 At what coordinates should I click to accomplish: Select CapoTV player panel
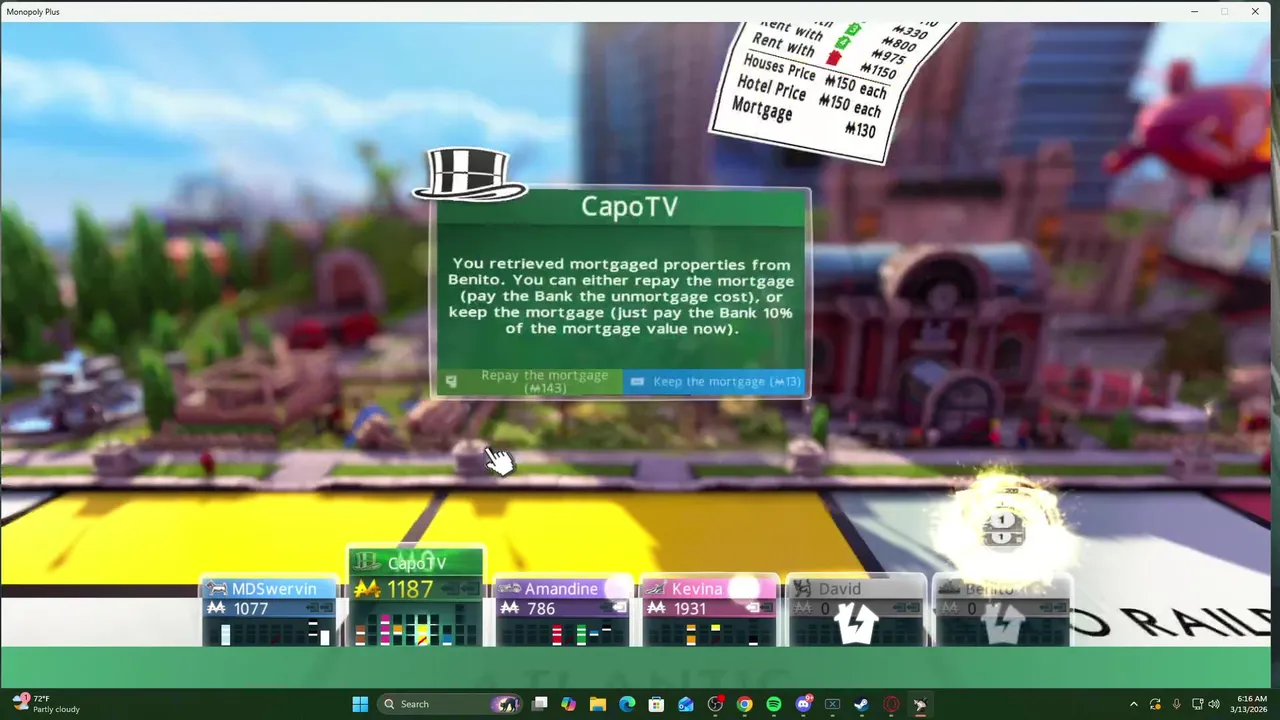[415, 597]
